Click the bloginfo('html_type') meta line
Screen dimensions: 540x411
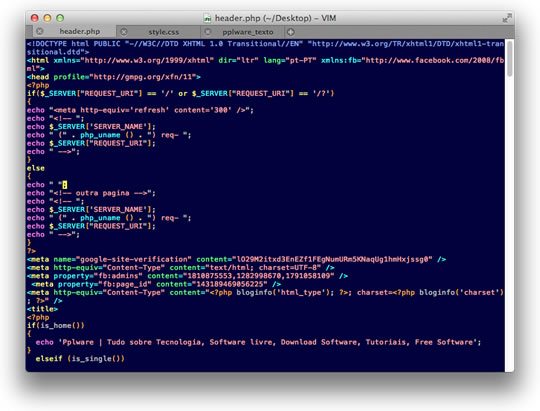[265, 296]
